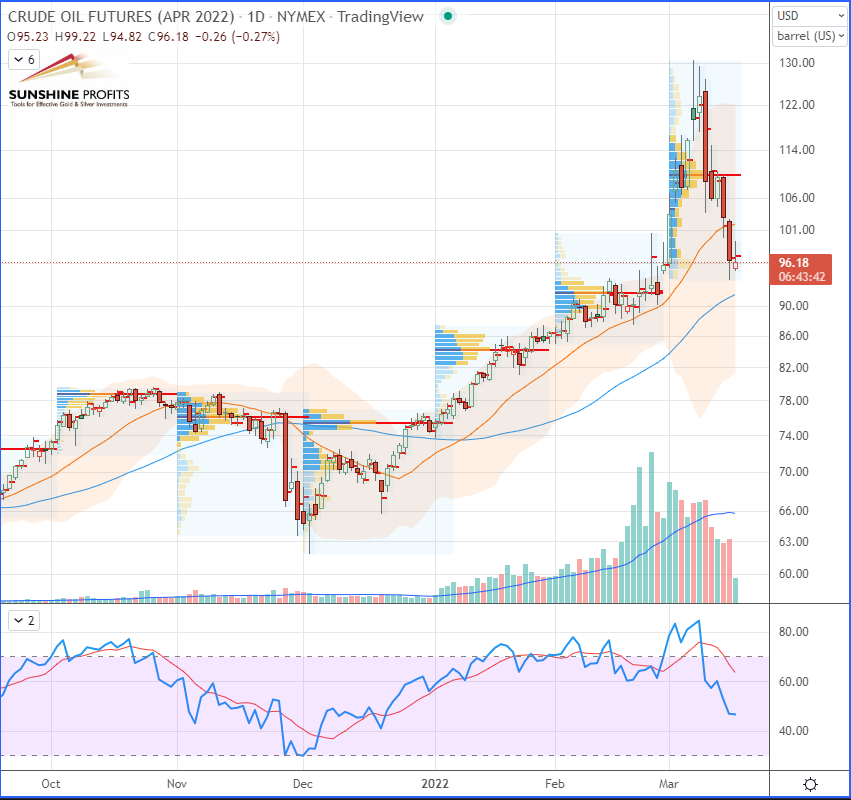851x800 pixels.
Task: Open the USD currency dropdown
Action: point(809,16)
